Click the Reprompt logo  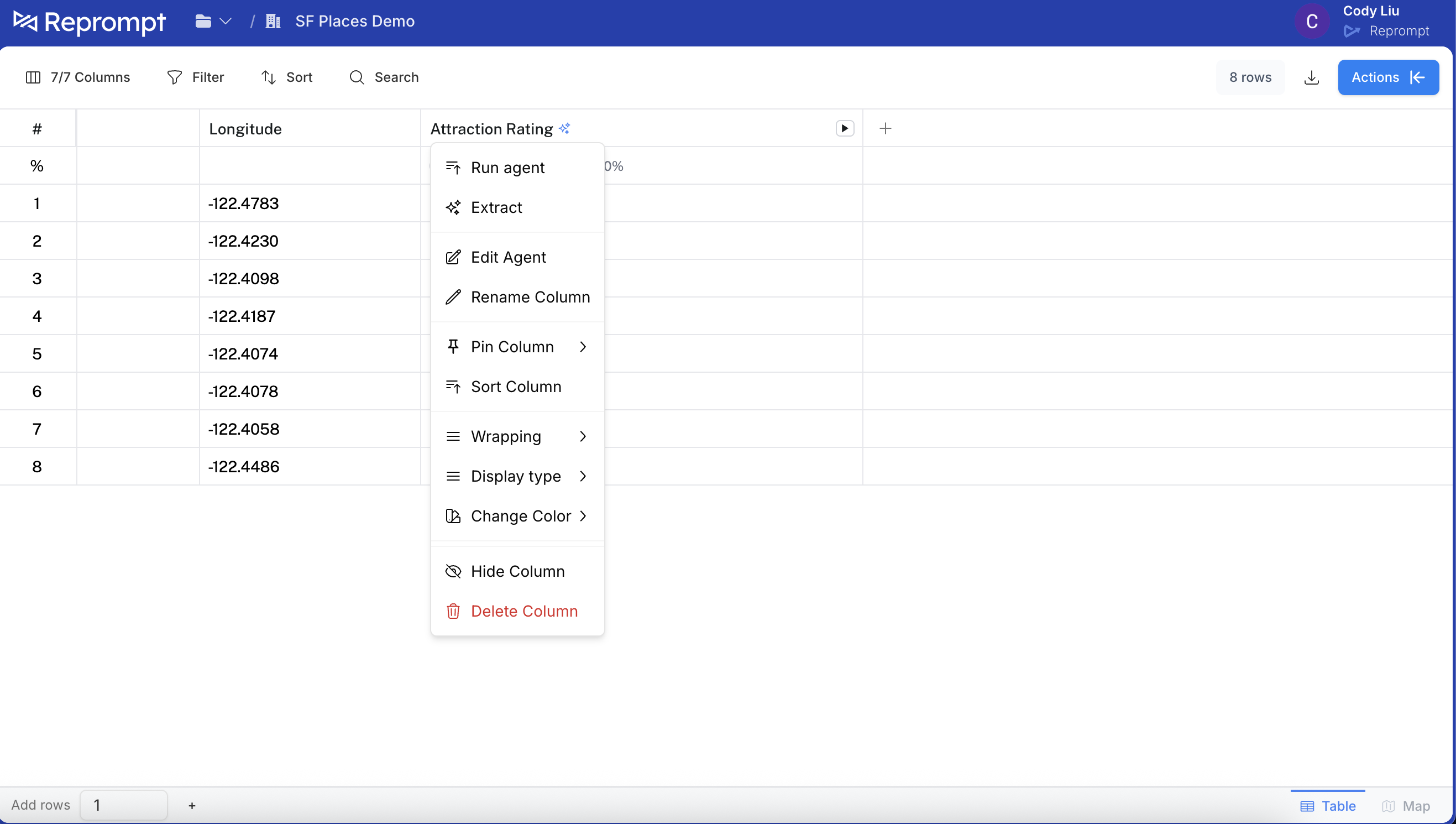90,23
